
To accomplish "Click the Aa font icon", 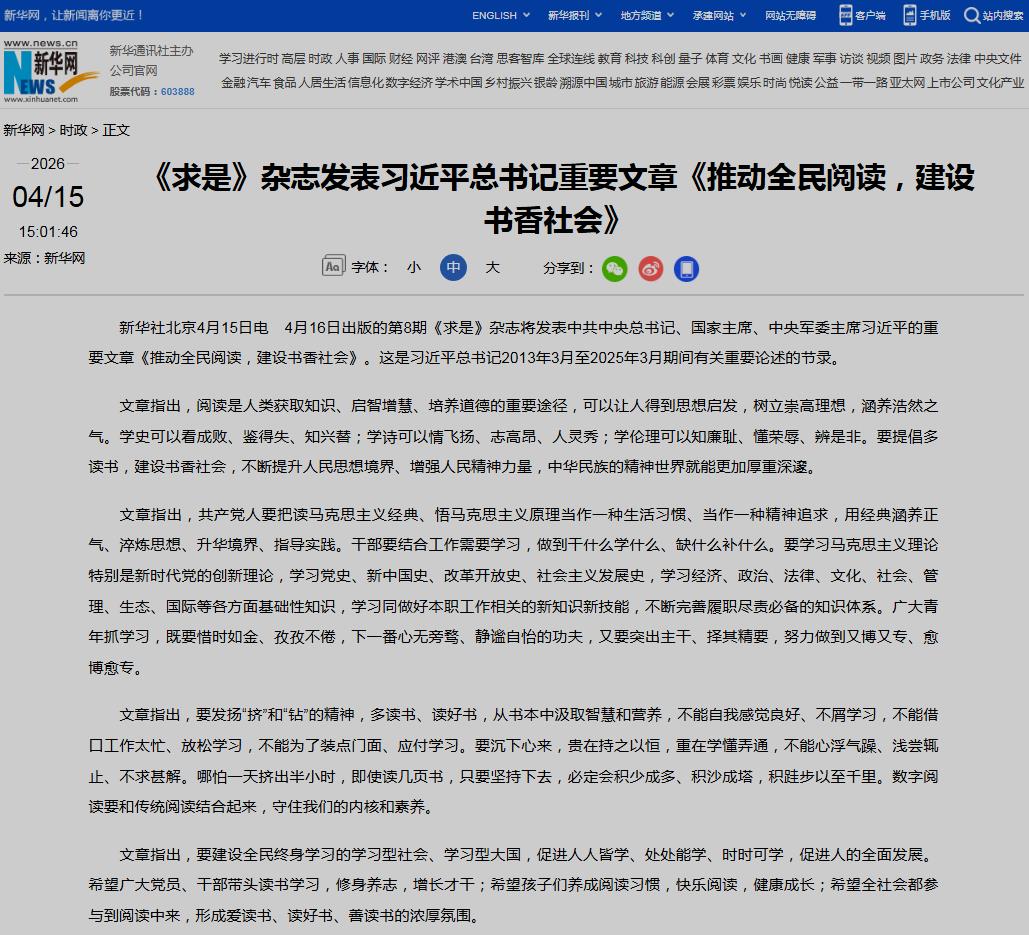I will 333,267.
